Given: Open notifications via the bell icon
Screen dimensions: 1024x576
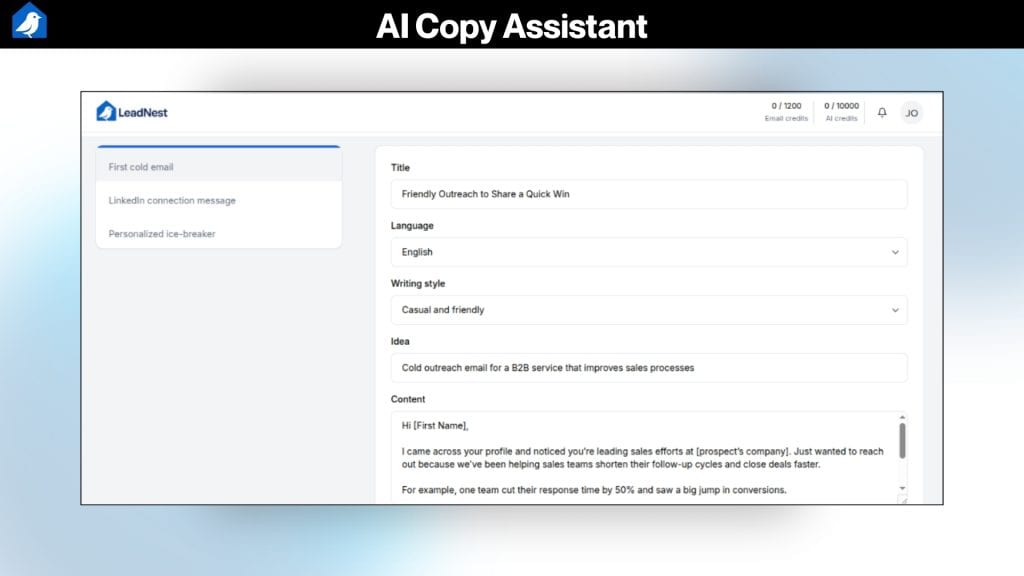Looking at the screenshot, I should click(x=881, y=113).
